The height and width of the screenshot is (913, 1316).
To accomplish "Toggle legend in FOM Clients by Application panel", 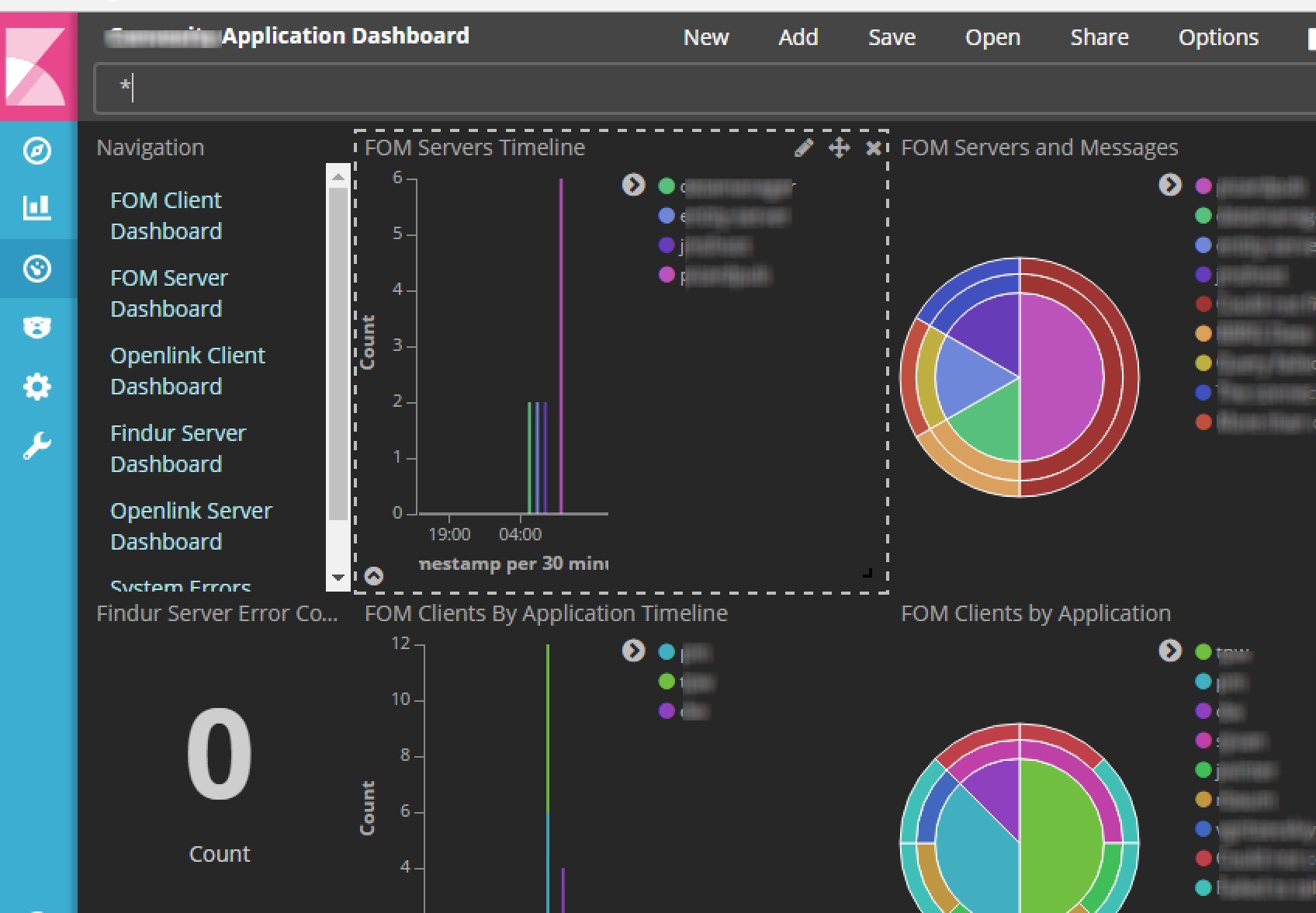I will [x=1170, y=651].
